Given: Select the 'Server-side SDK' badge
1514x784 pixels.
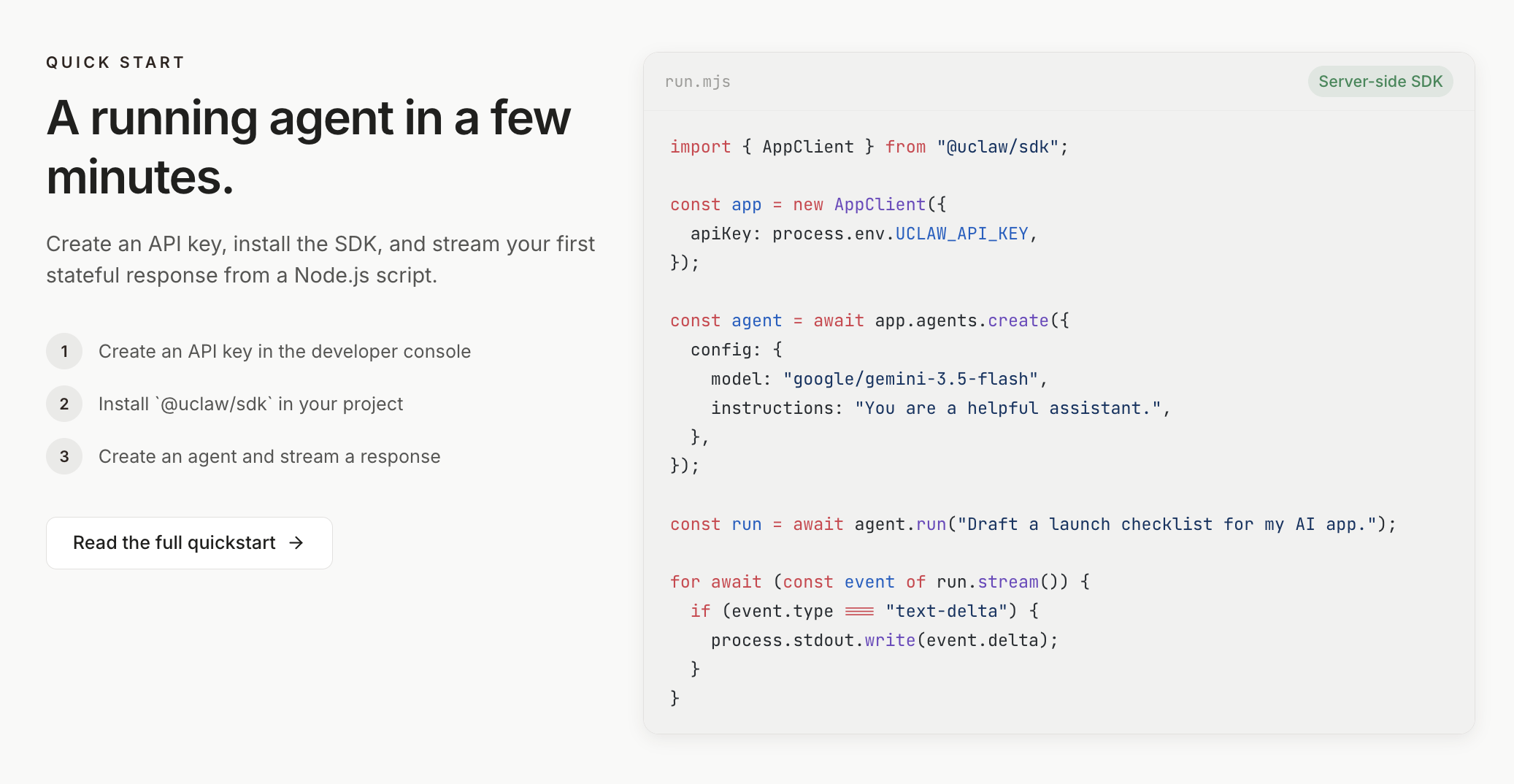Looking at the screenshot, I should 1380,82.
